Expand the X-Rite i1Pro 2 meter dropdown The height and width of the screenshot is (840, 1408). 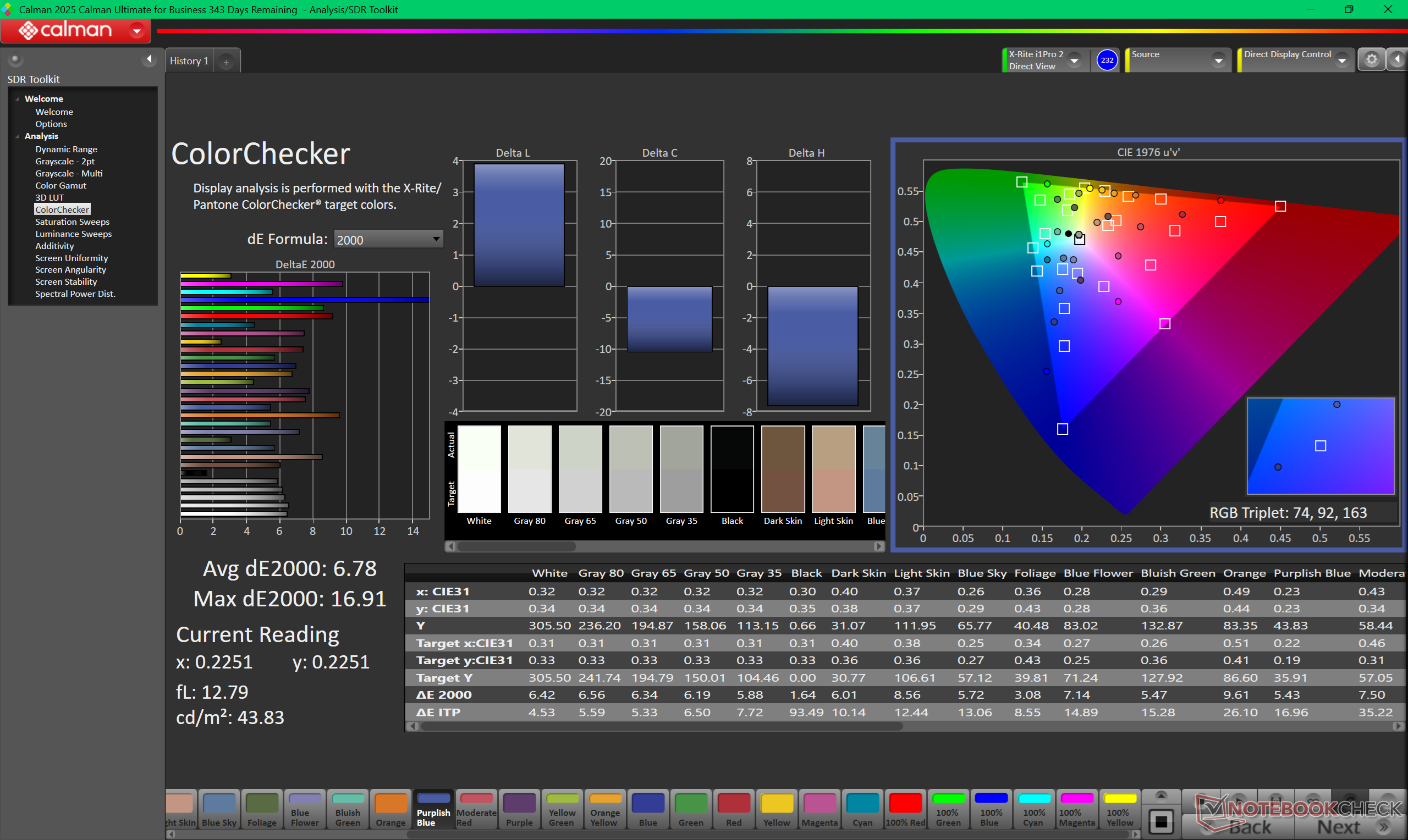point(1074,60)
